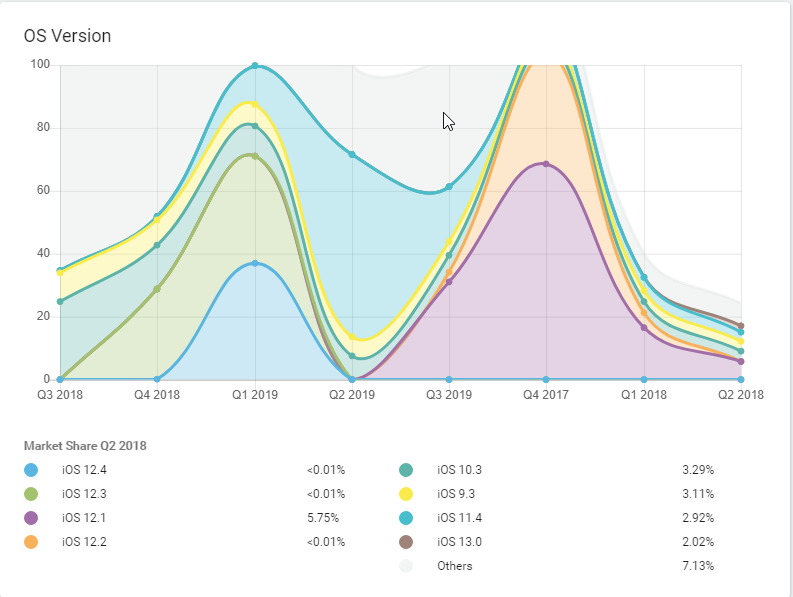Click the OS Version chart title
Screen dimensions: 793x597
[67, 36]
